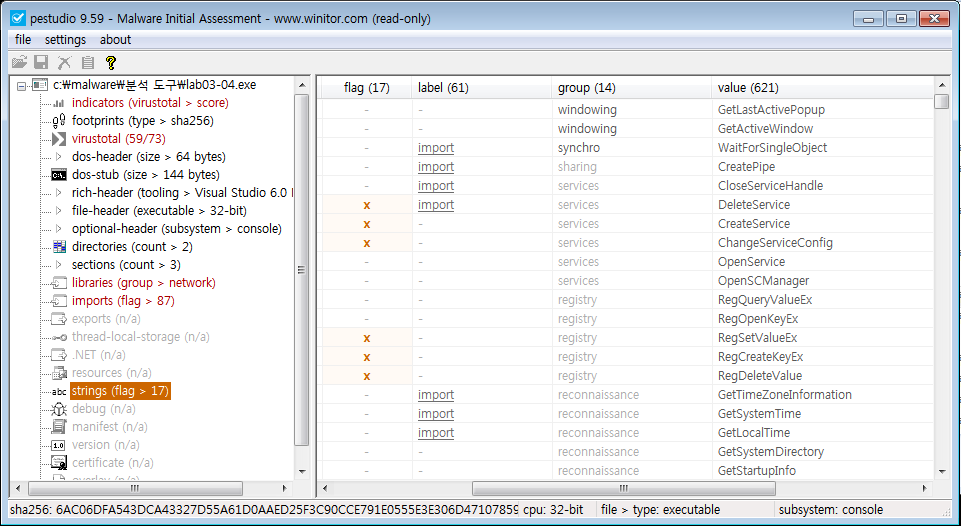Click import link for CreatePipe row
This screenshot has width=961, height=526.
coord(436,167)
